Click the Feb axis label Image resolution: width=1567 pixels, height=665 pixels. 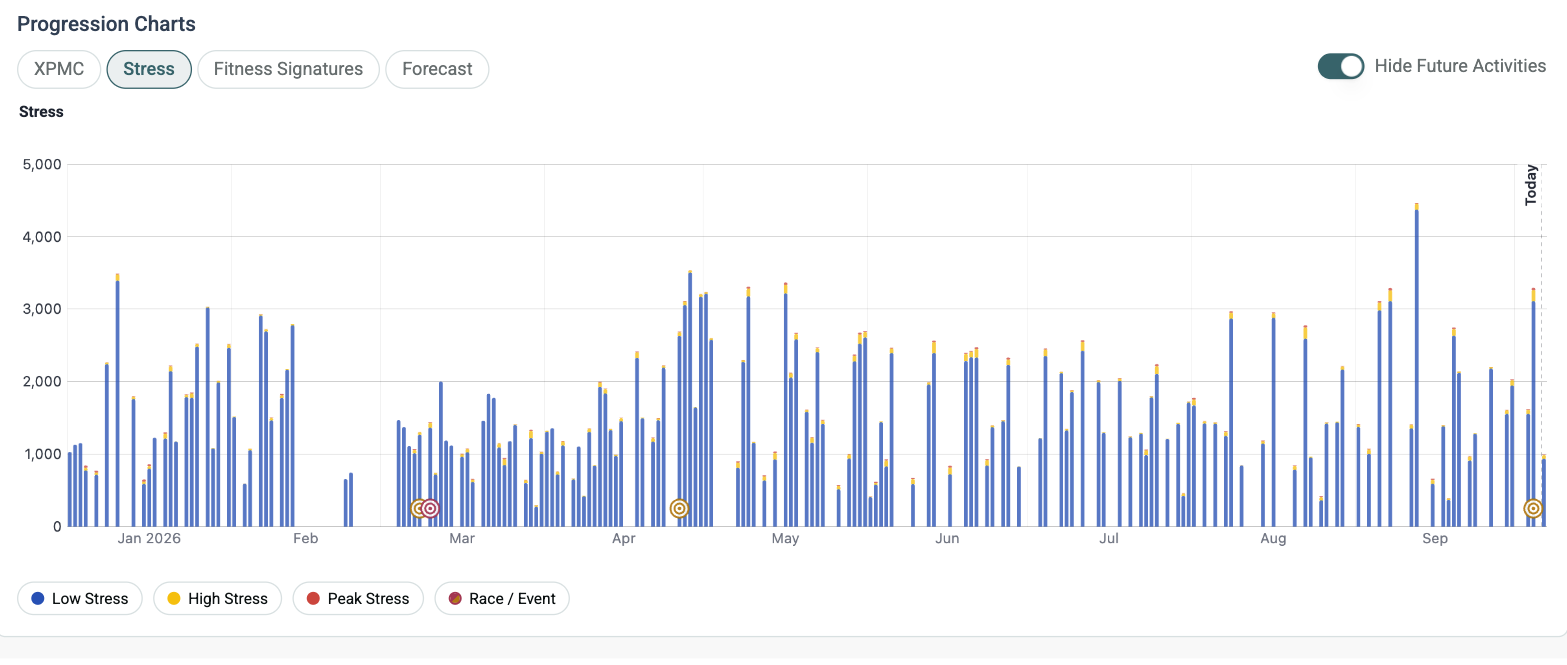coord(305,539)
